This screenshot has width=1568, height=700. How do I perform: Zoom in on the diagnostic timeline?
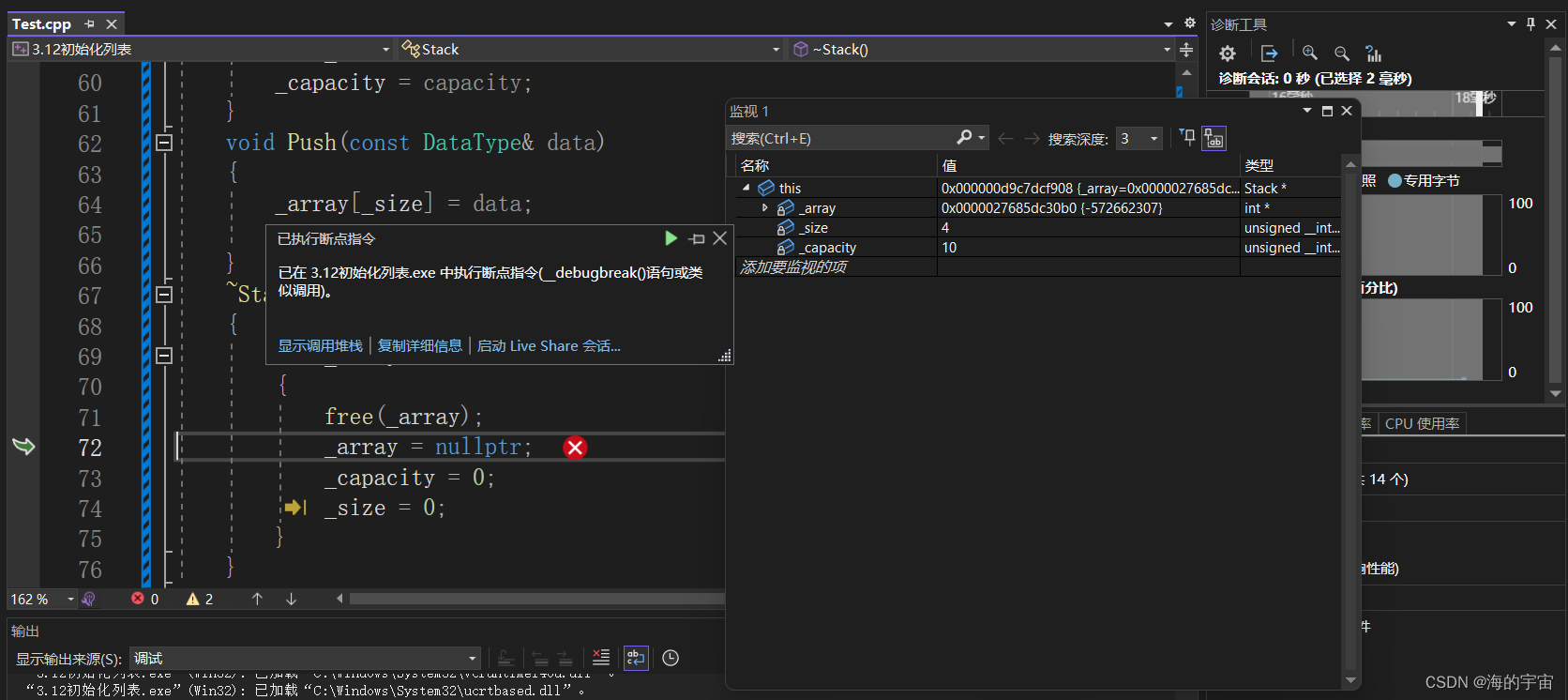[x=1310, y=53]
